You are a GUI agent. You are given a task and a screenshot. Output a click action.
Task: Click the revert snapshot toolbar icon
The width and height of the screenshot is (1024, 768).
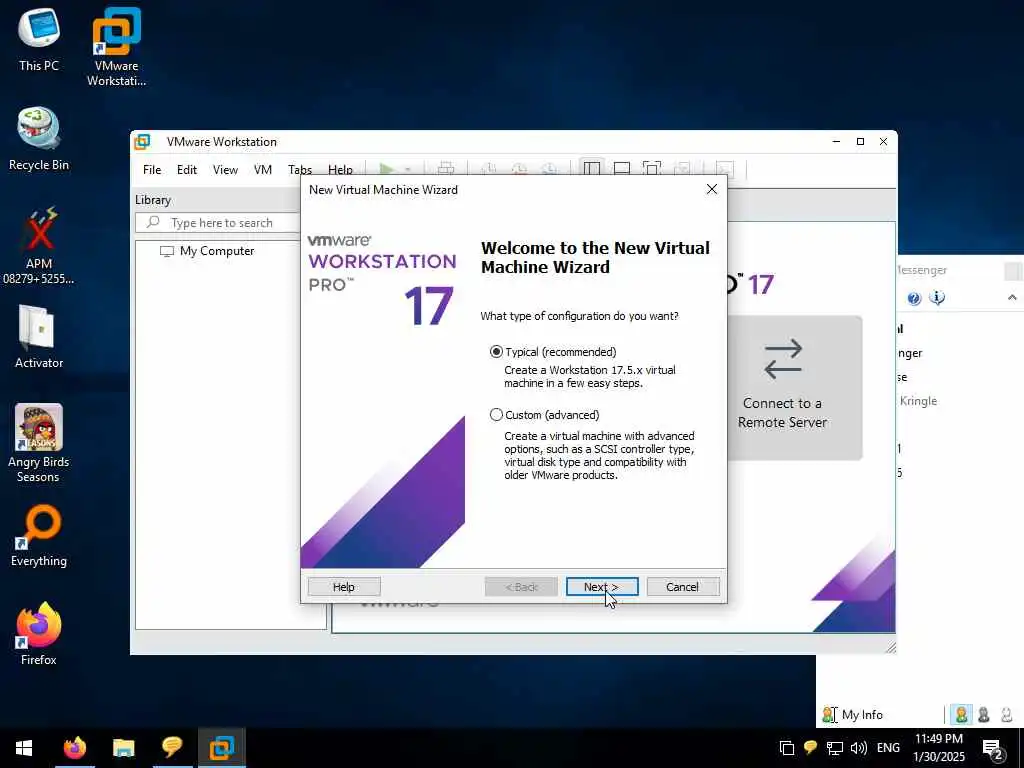pyautogui.click(x=519, y=169)
